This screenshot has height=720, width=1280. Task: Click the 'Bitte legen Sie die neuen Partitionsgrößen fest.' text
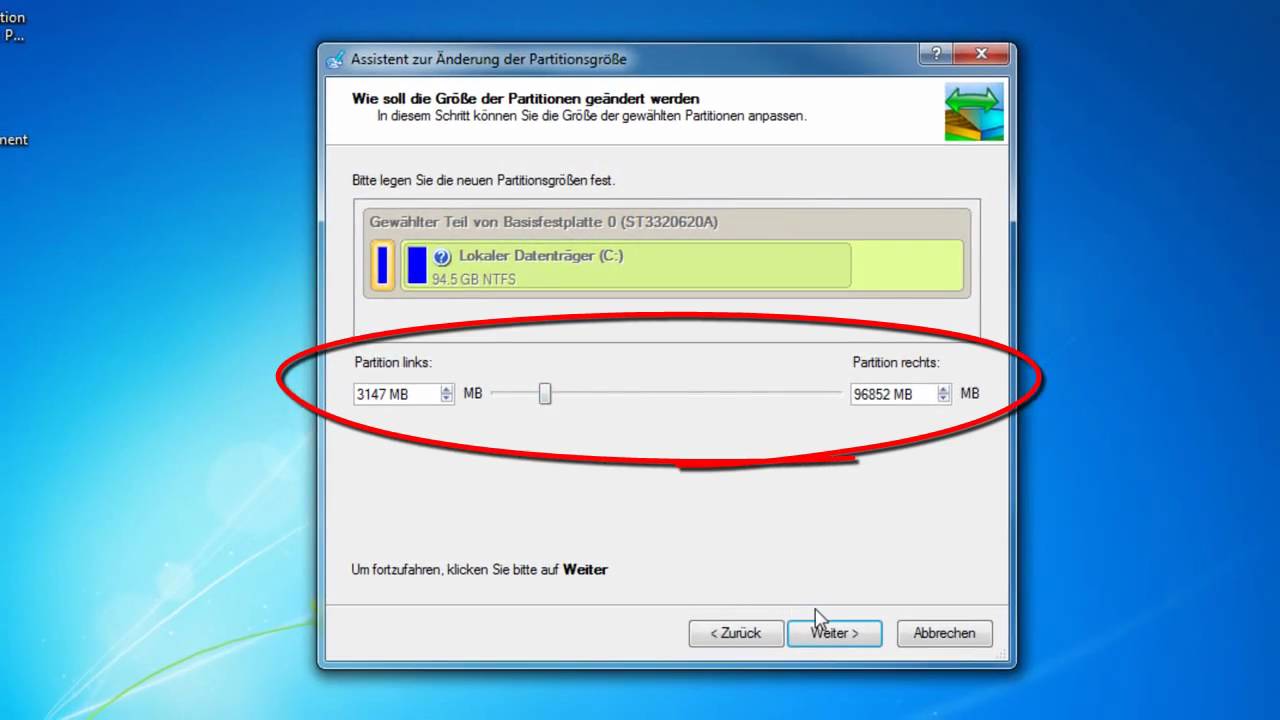coord(483,182)
